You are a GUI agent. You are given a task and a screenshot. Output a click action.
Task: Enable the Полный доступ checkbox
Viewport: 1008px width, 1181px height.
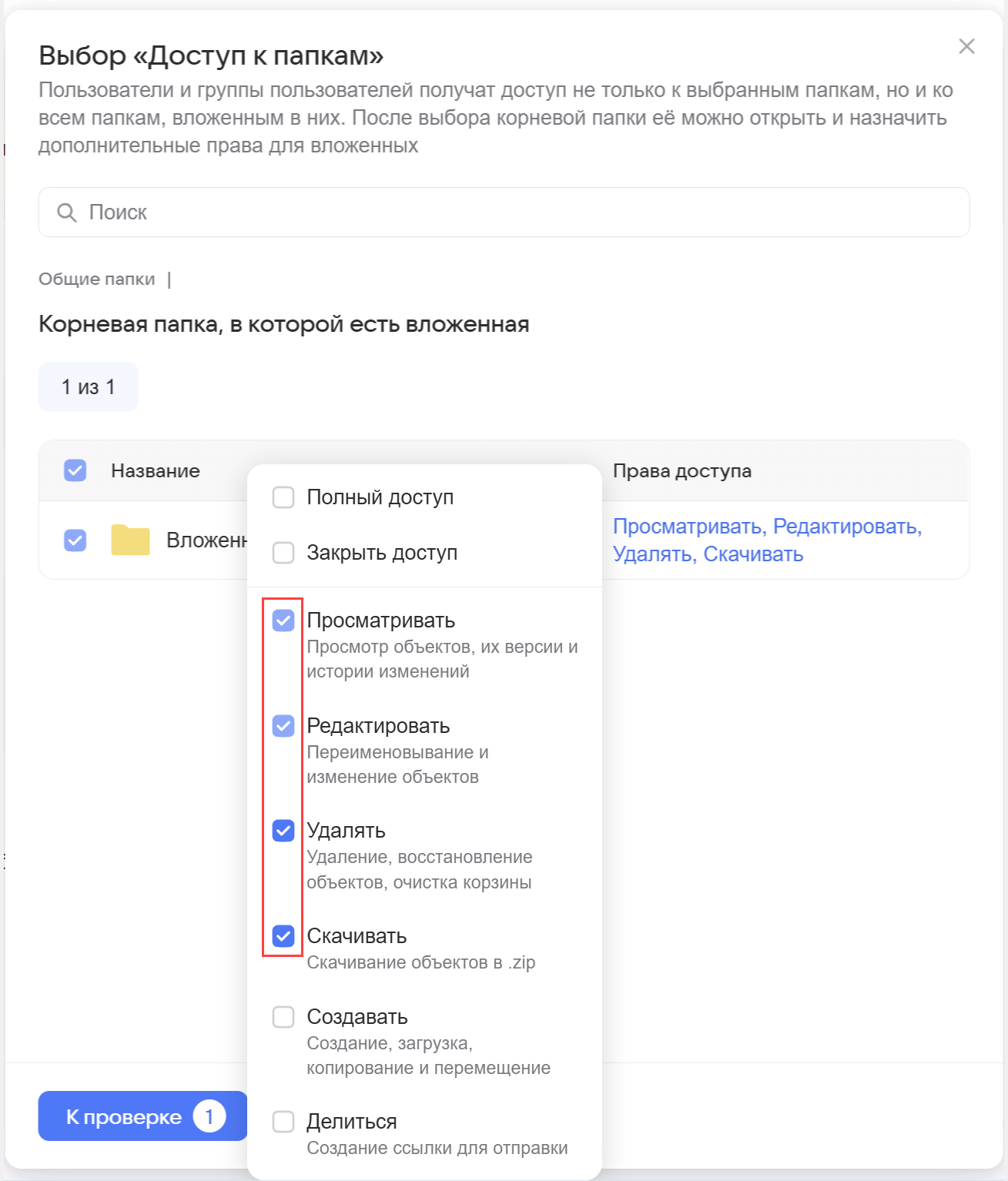(x=283, y=497)
